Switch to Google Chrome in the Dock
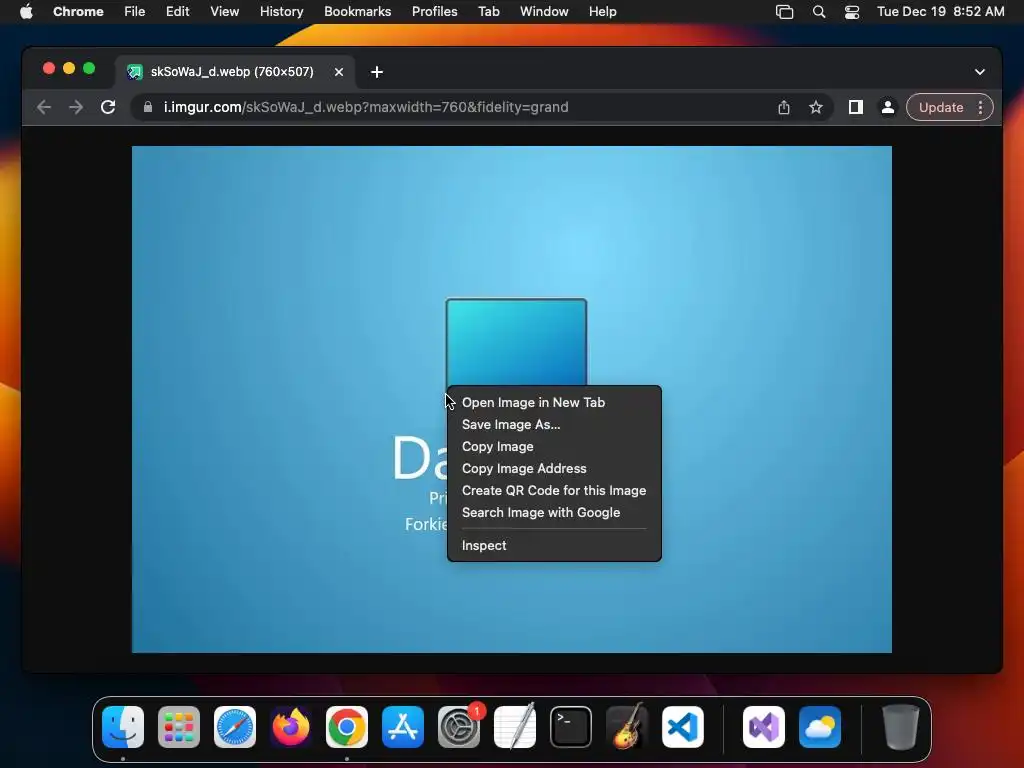The height and width of the screenshot is (768, 1024). (x=347, y=727)
